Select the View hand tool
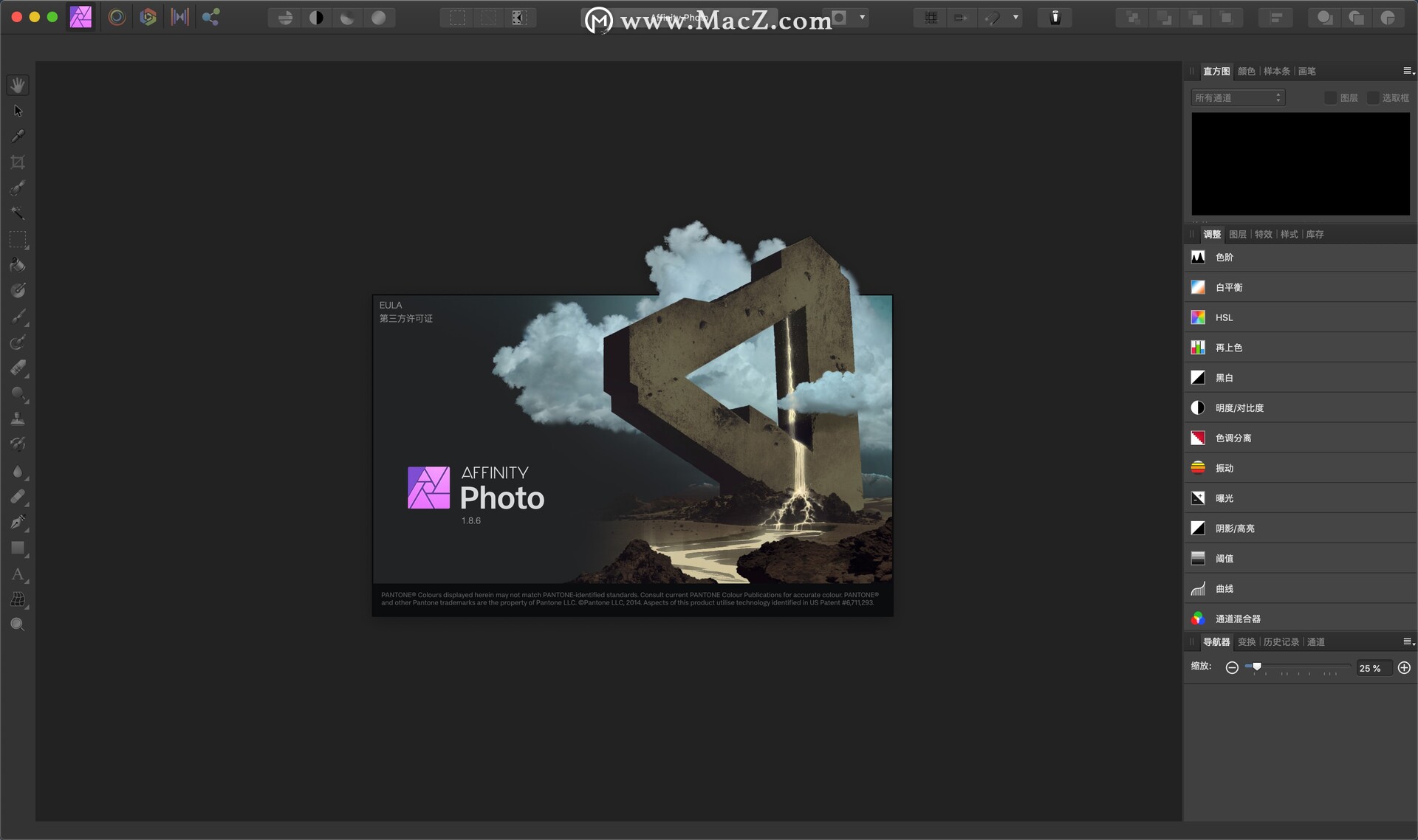Viewport: 1418px width, 840px height. click(18, 85)
